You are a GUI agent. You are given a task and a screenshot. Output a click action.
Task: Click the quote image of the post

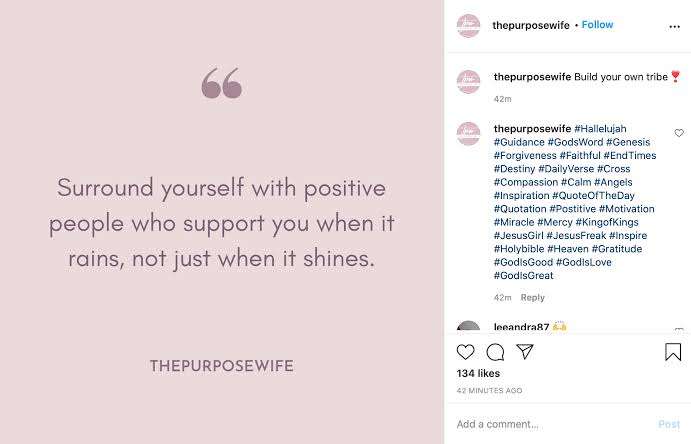[x=222, y=222]
